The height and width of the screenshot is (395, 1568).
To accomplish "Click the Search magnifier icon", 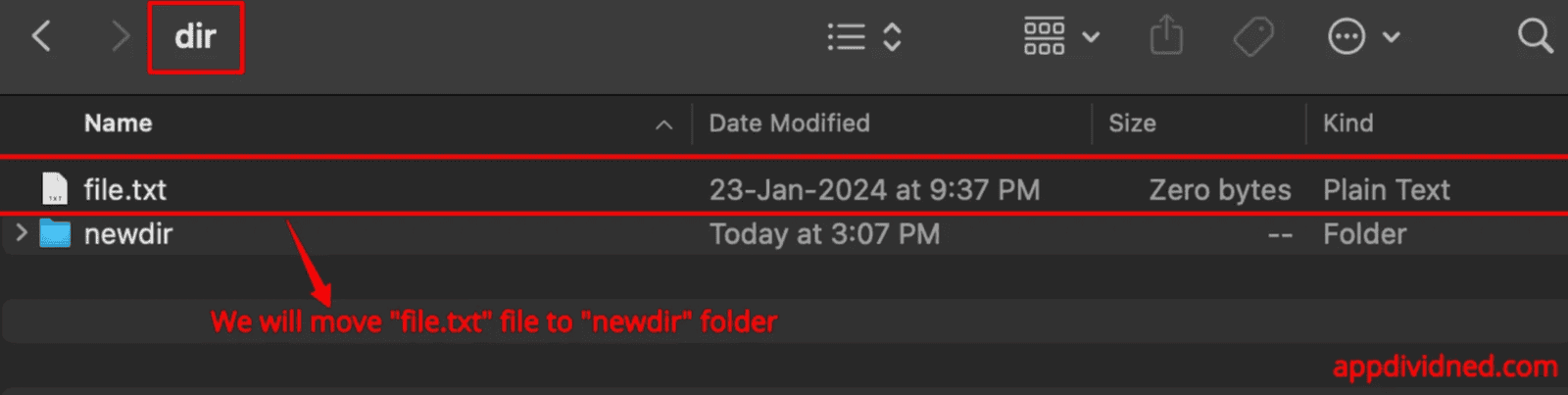I will [x=1535, y=37].
